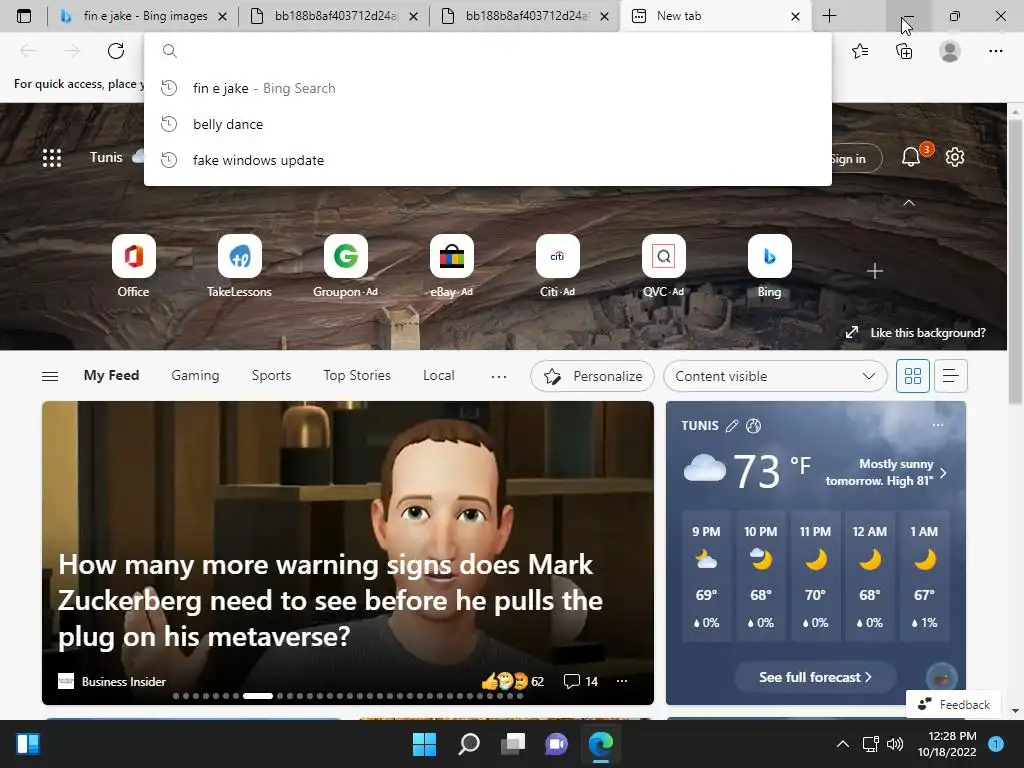Viewport: 1024px width, 768px height.
Task: Show hidden system tray icons
Action: (x=843, y=744)
